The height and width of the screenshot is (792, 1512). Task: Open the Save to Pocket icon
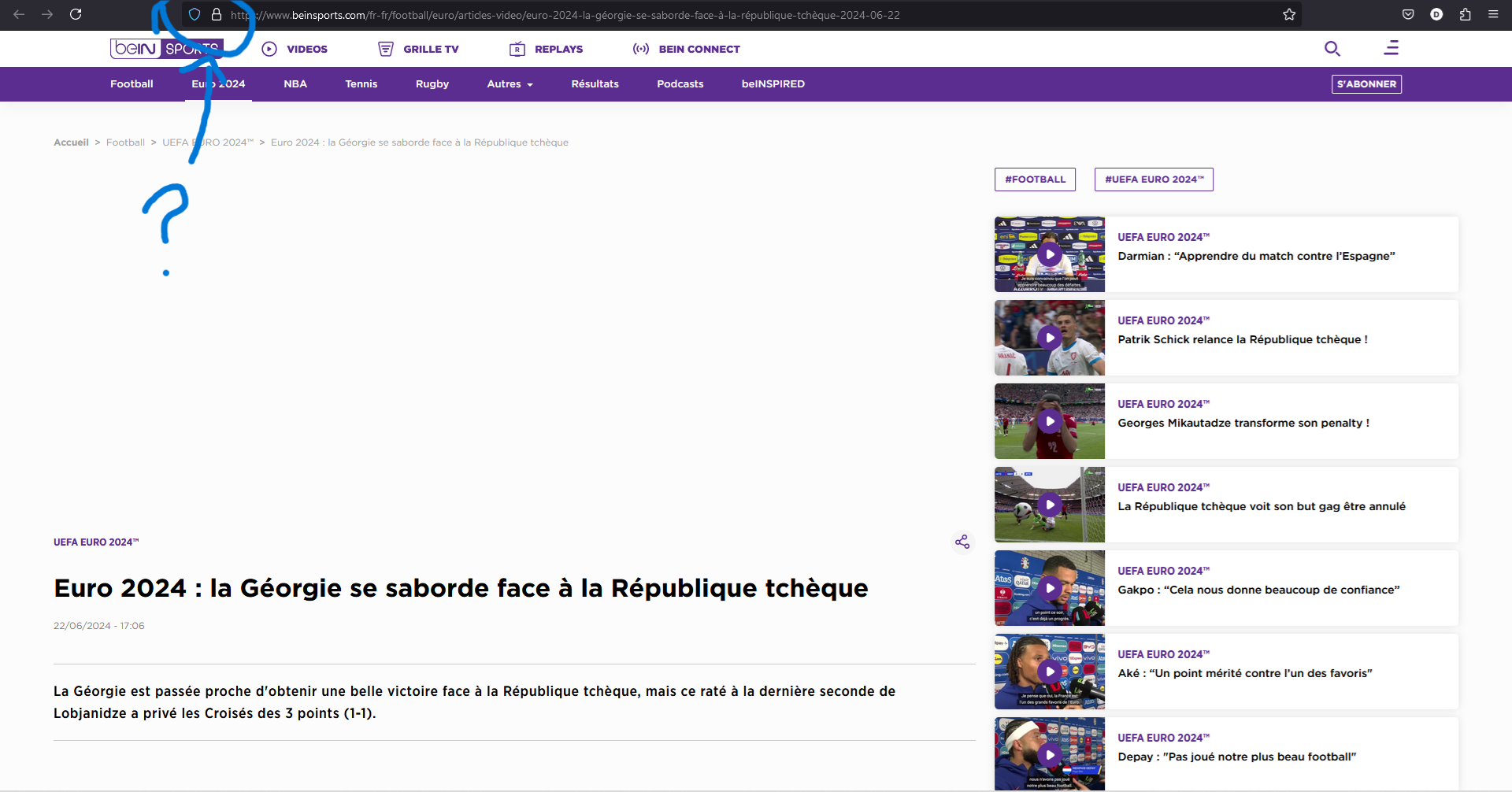1408,14
